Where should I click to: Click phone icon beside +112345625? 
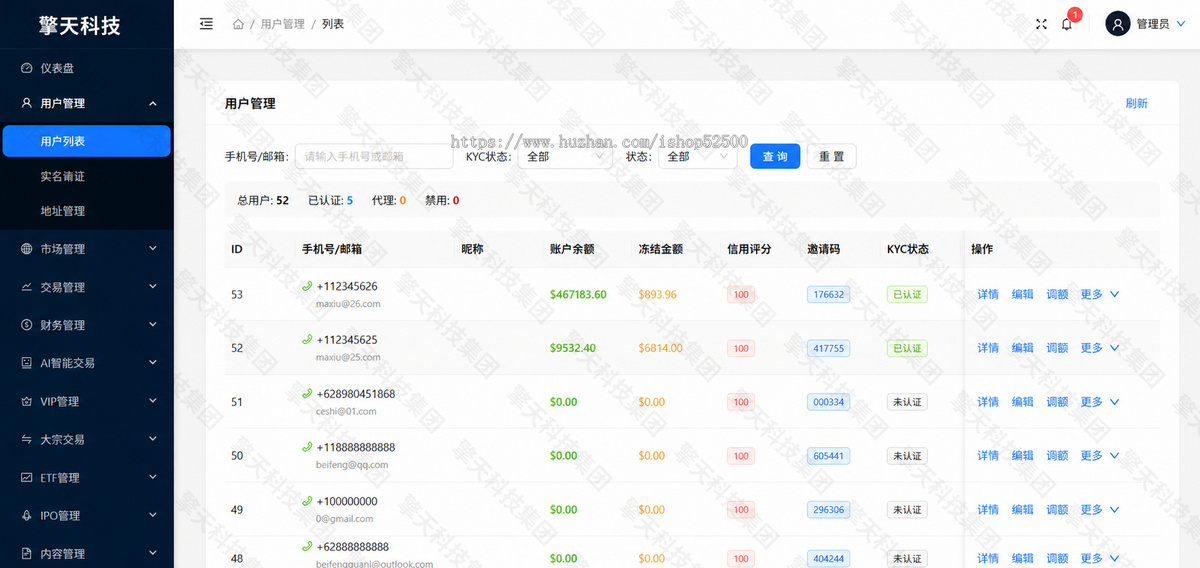[x=307, y=340]
